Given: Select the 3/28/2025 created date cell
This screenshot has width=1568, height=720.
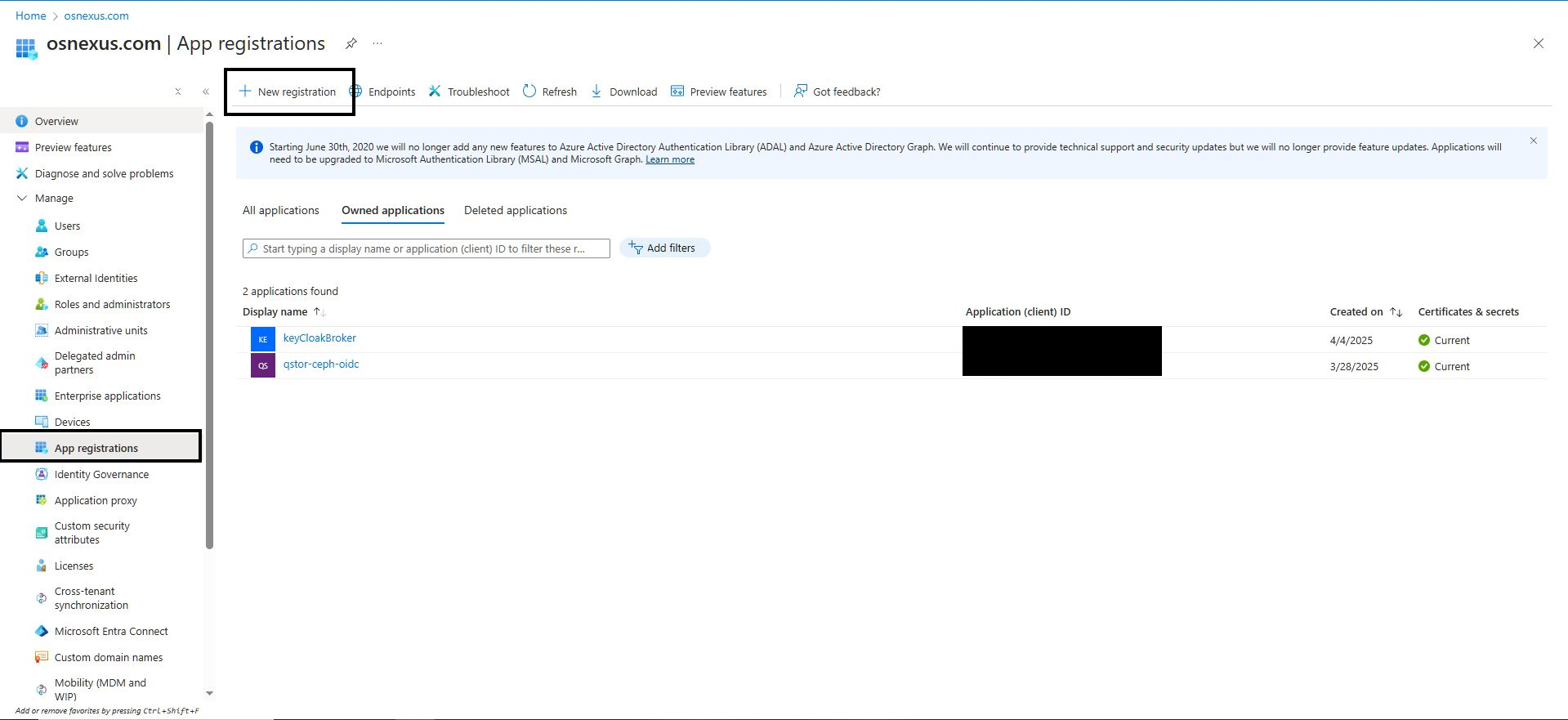Looking at the screenshot, I should pyautogui.click(x=1354, y=366).
